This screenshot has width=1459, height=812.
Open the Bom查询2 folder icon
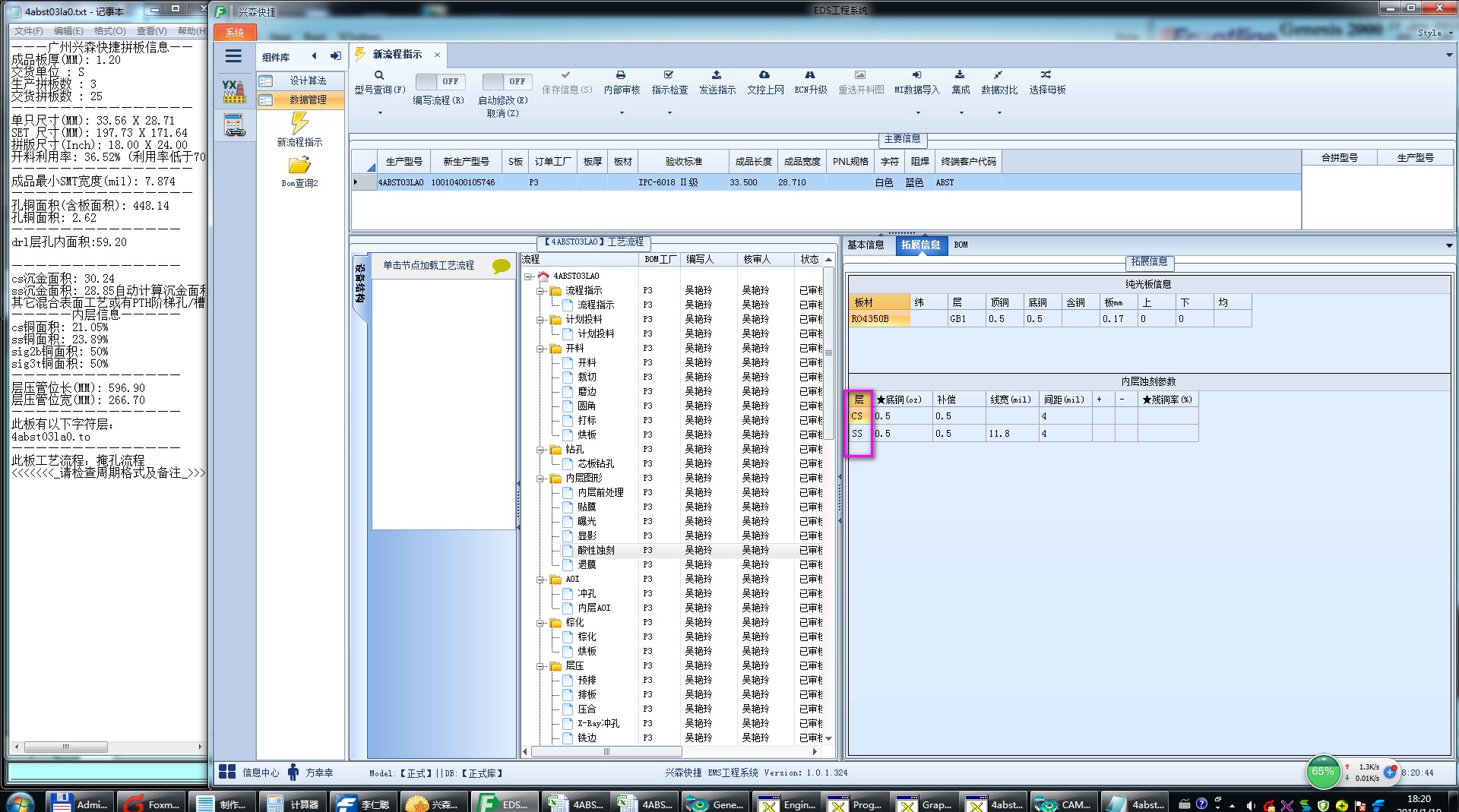(x=299, y=165)
